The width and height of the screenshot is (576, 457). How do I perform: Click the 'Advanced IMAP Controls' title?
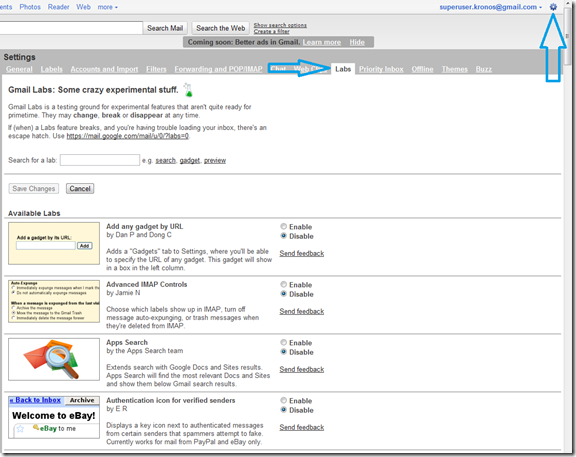pyautogui.click(x=147, y=285)
